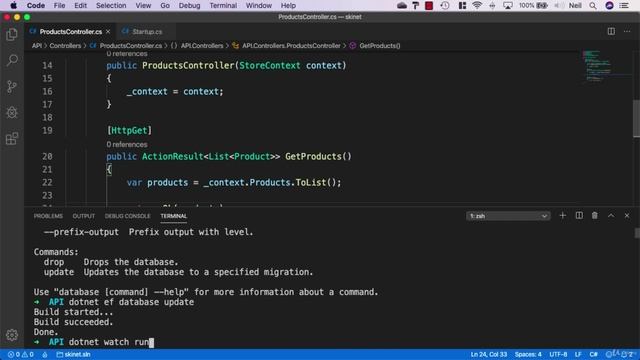Open the Debug menu
This screenshot has height=360, width=640.
[x=189, y=5]
